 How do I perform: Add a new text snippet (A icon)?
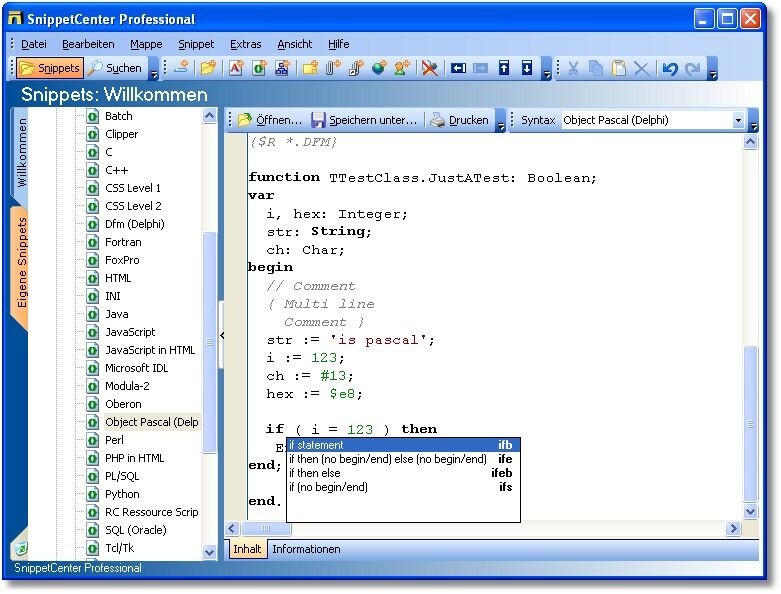tap(236, 68)
